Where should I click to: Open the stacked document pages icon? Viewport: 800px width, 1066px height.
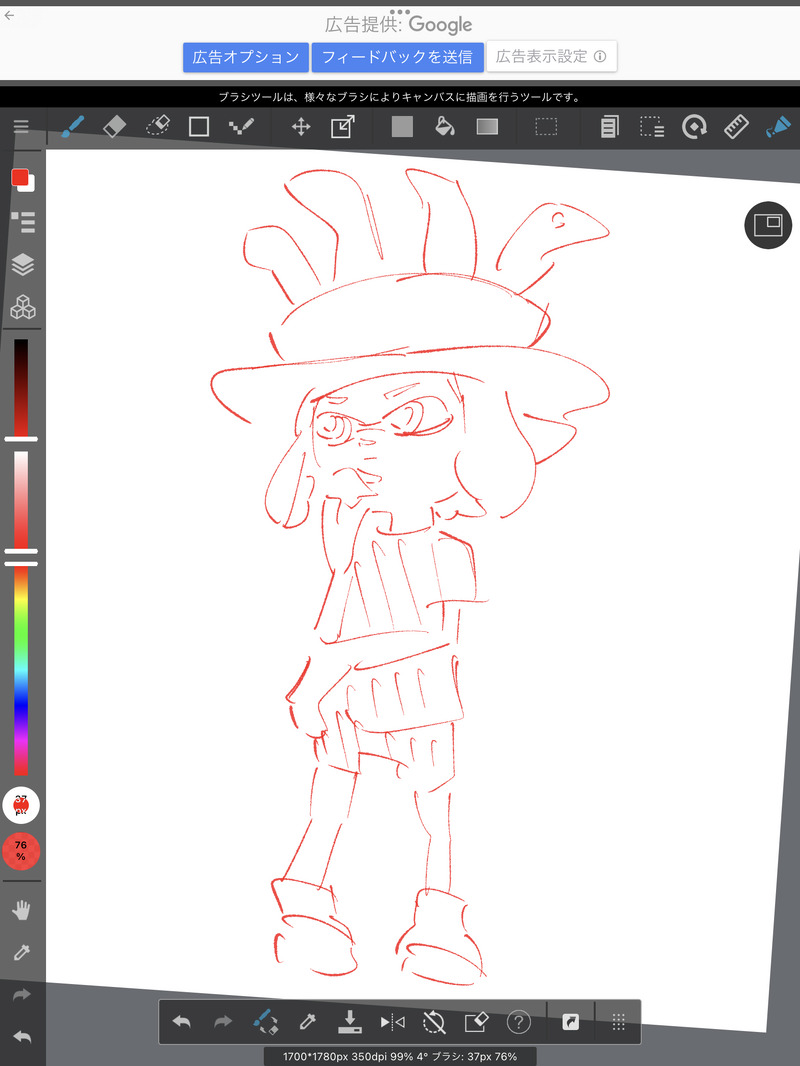point(610,126)
